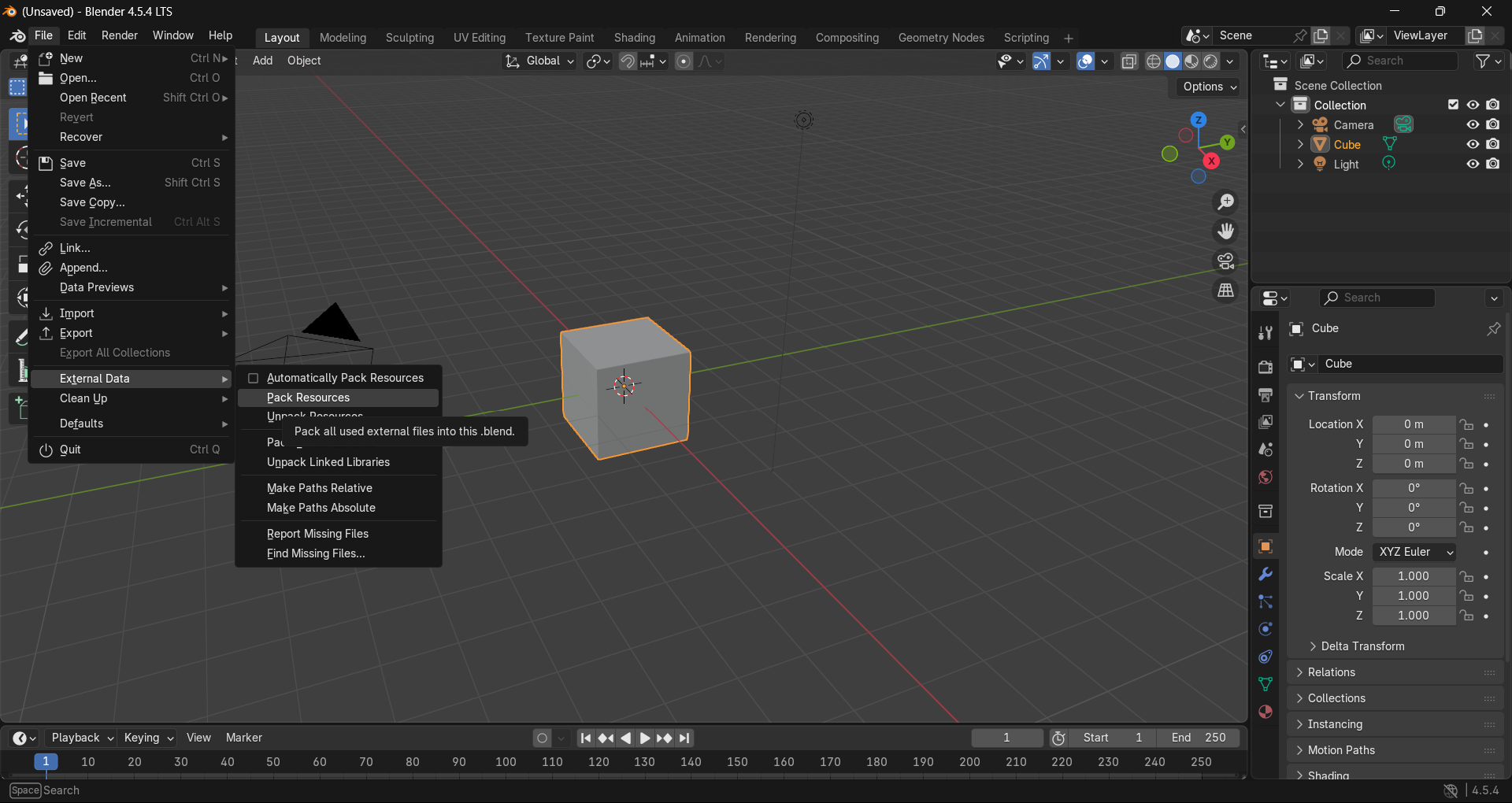The width and height of the screenshot is (1512, 803).
Task: Click the outliner Search field
Action: 1401,61
